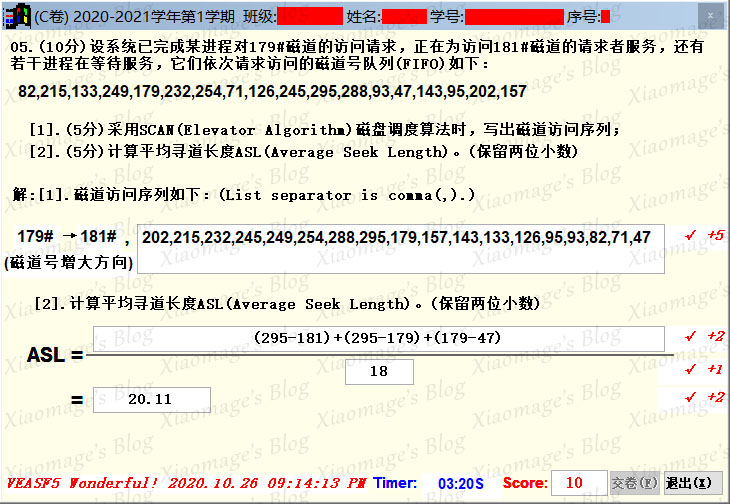Click the '班级:' label in the title bar

(x=260, y=17)
